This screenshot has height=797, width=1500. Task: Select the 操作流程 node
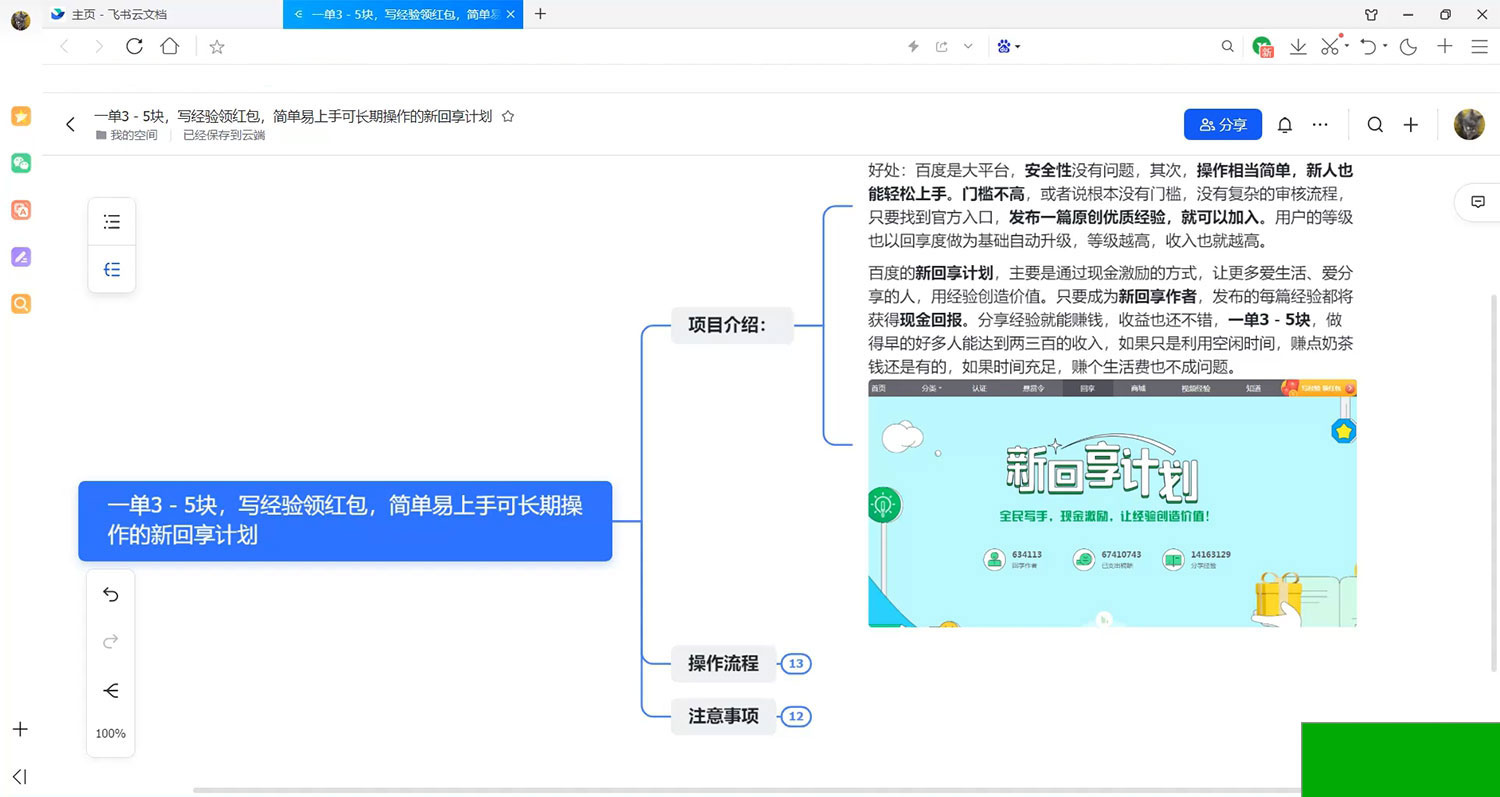[724, 663]
